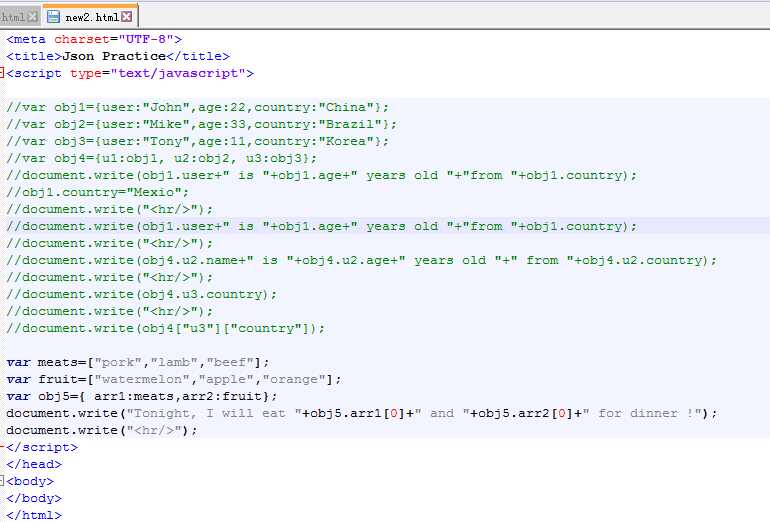Viewport: 770px width, 522px height.
Task: Click the var fruit array line
Action: coord(173,379)
